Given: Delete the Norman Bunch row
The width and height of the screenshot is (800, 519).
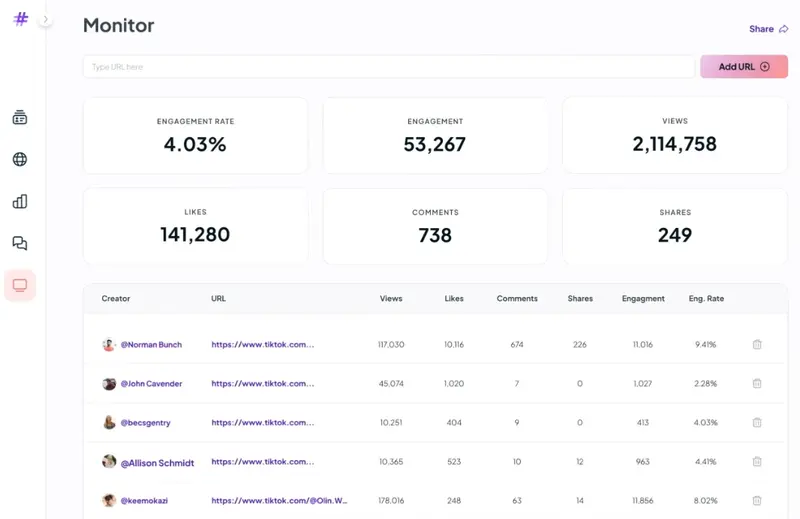Looking at the screenshot, I should click(x=757, y=345).
